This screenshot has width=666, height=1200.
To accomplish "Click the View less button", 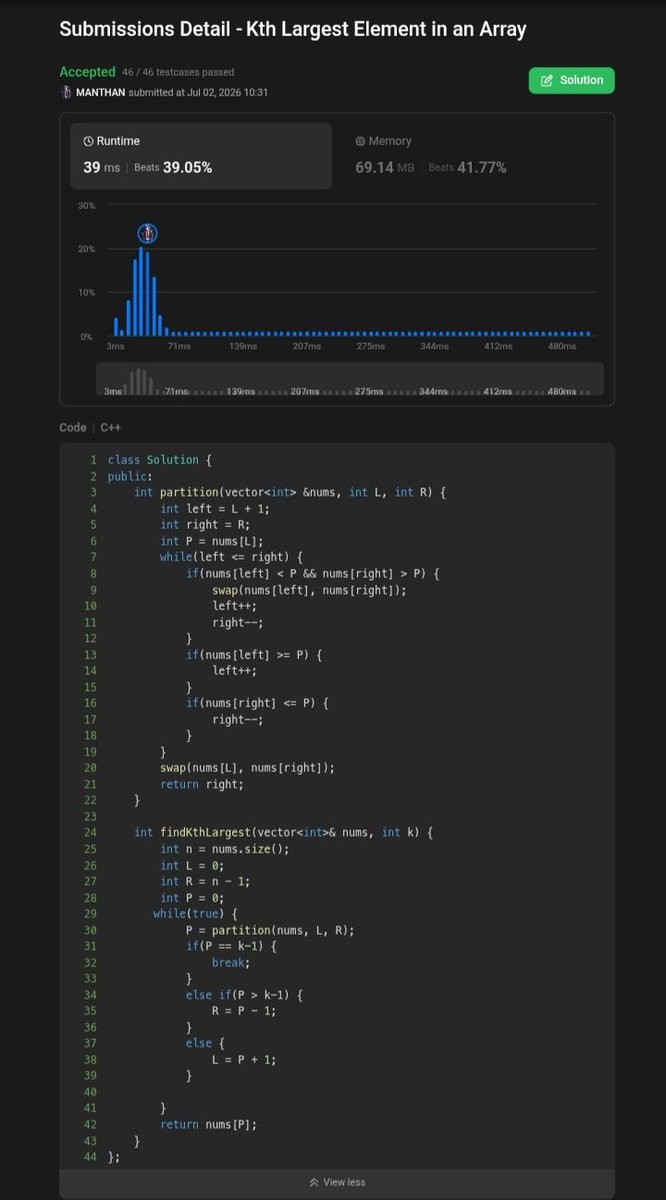I will click(337, 1182).
